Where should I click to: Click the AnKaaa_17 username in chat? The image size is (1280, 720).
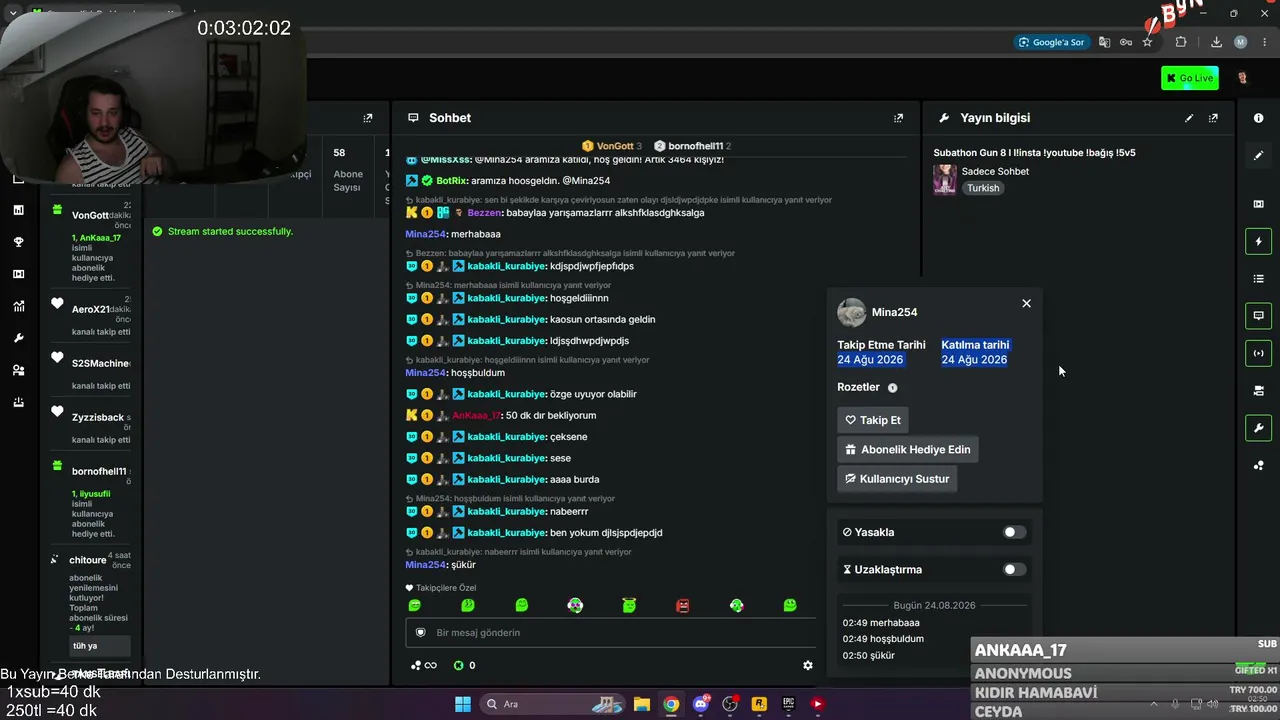pyautogui.click(x=476, y=415)
